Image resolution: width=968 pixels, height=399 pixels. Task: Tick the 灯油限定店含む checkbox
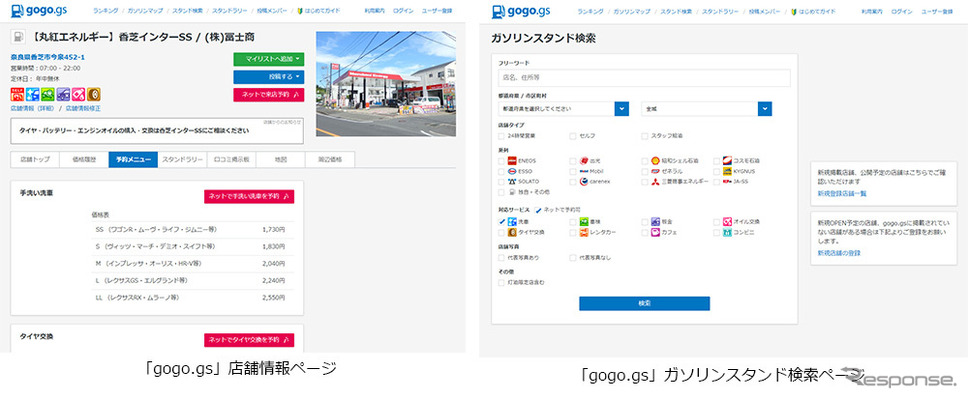click(x=502, y=282)
